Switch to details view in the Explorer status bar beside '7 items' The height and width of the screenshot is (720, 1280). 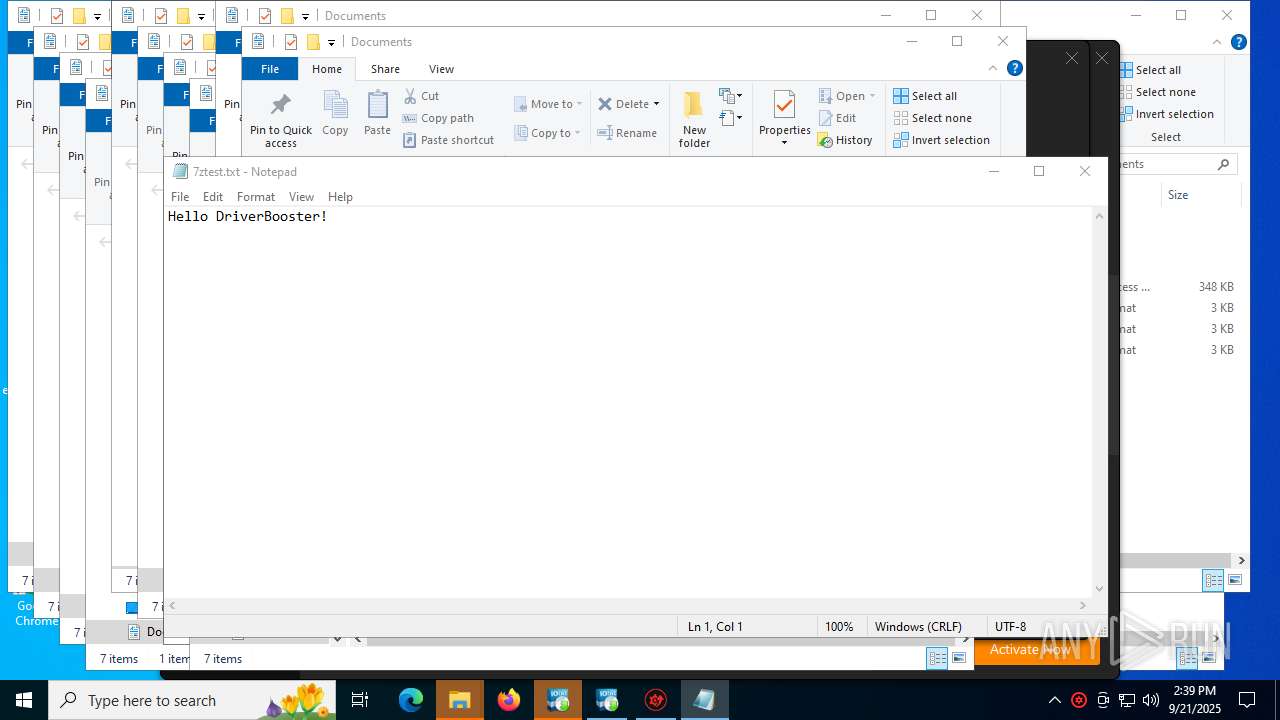pyautogui.click(x=937, y=658)
